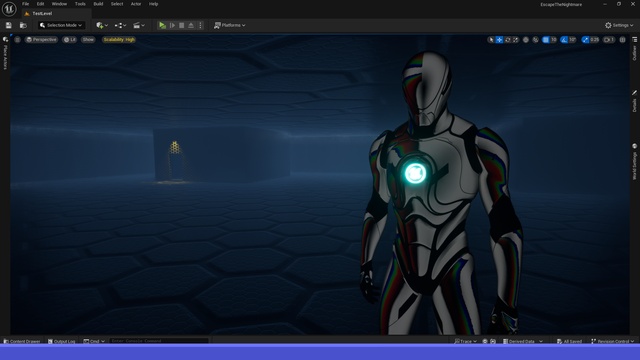The height and width of the screenshot is (360, 640).
Task: Open the Build menu
Action: coord(98,4)
